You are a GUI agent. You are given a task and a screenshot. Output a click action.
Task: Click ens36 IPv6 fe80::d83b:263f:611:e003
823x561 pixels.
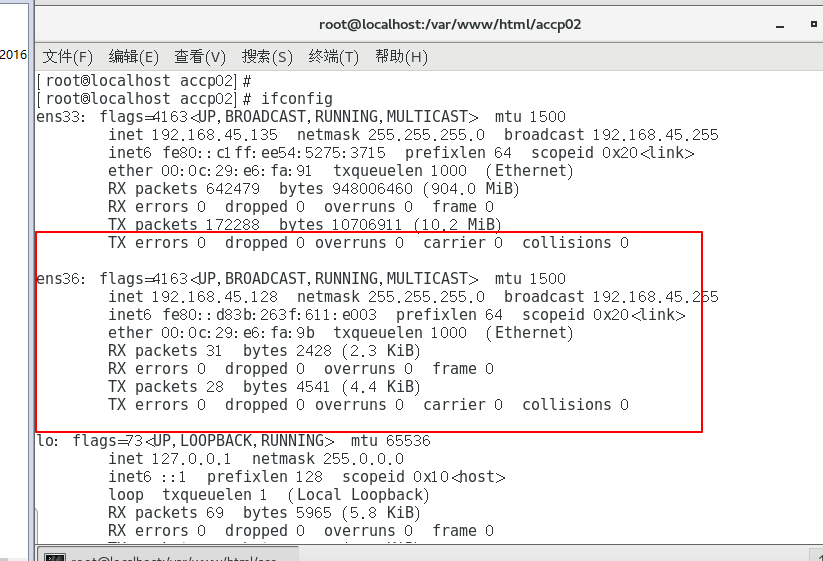tap(270, 315)
